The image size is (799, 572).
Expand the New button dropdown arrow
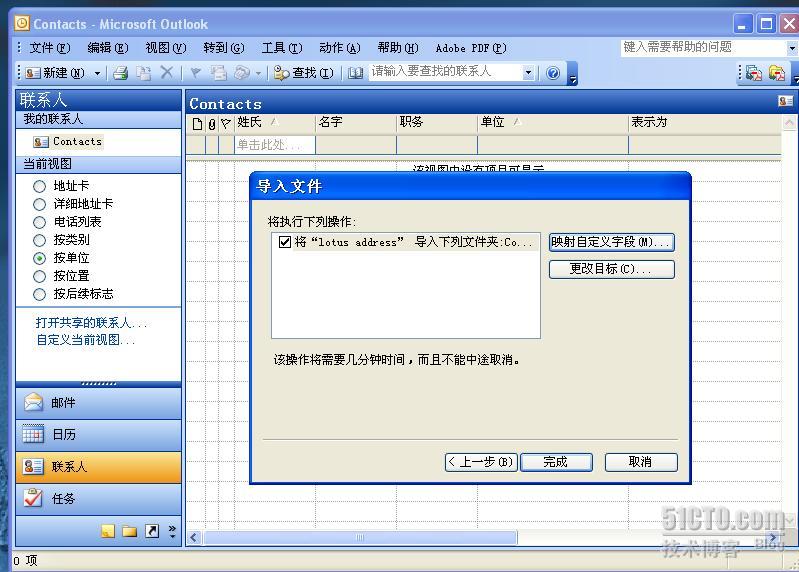coord(97,73)
